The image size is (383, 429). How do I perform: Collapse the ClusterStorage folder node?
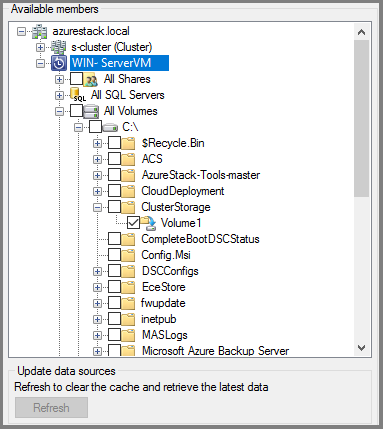pyautogui.click(x=97, y=207)
